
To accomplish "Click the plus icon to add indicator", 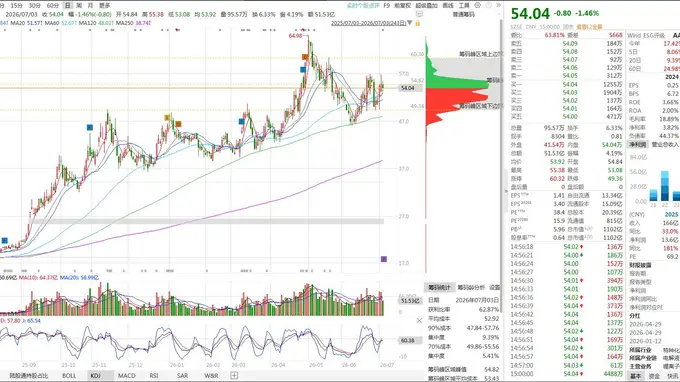I will 234,375.
